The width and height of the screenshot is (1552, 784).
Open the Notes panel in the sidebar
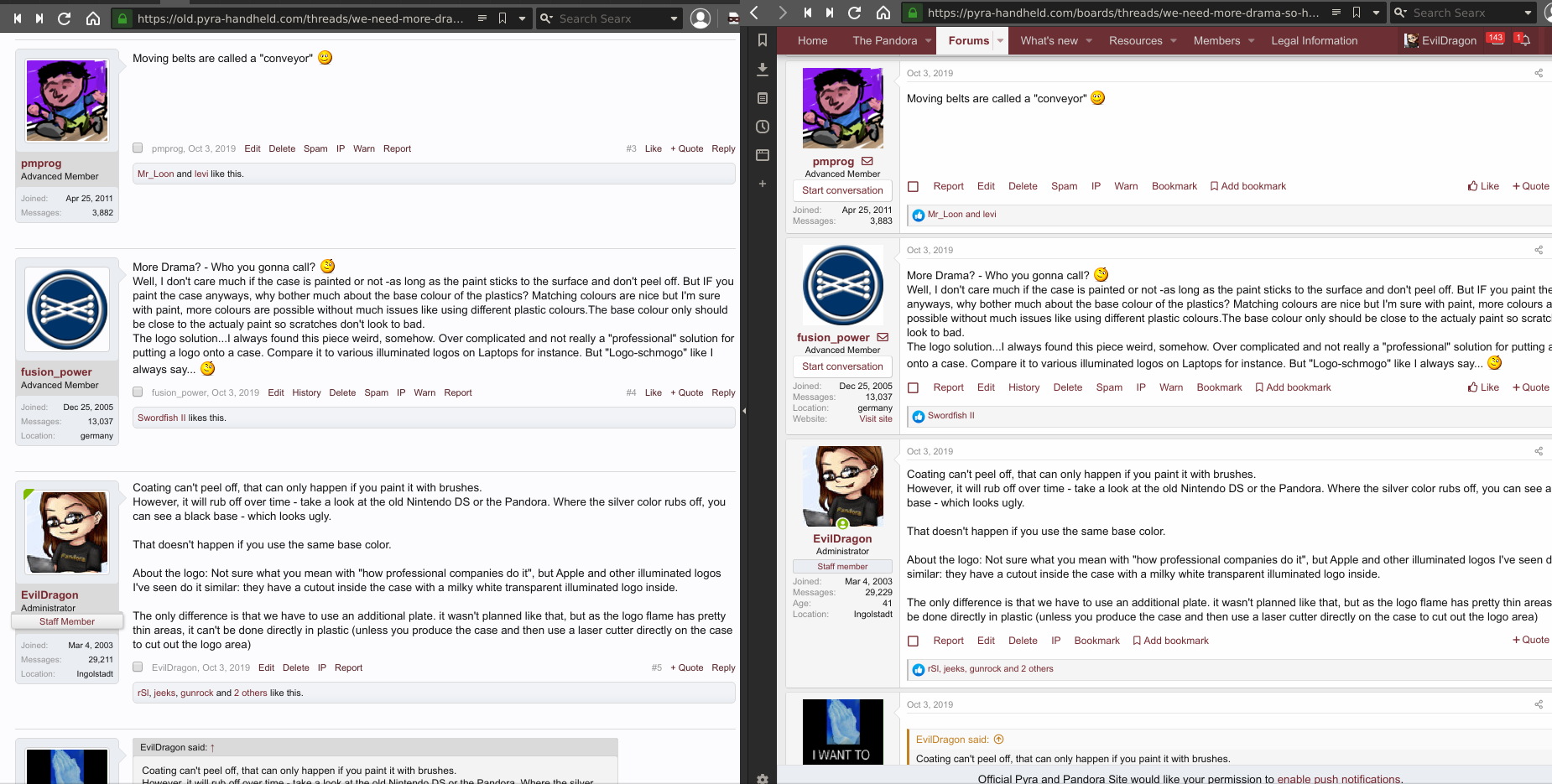point(762,98)
